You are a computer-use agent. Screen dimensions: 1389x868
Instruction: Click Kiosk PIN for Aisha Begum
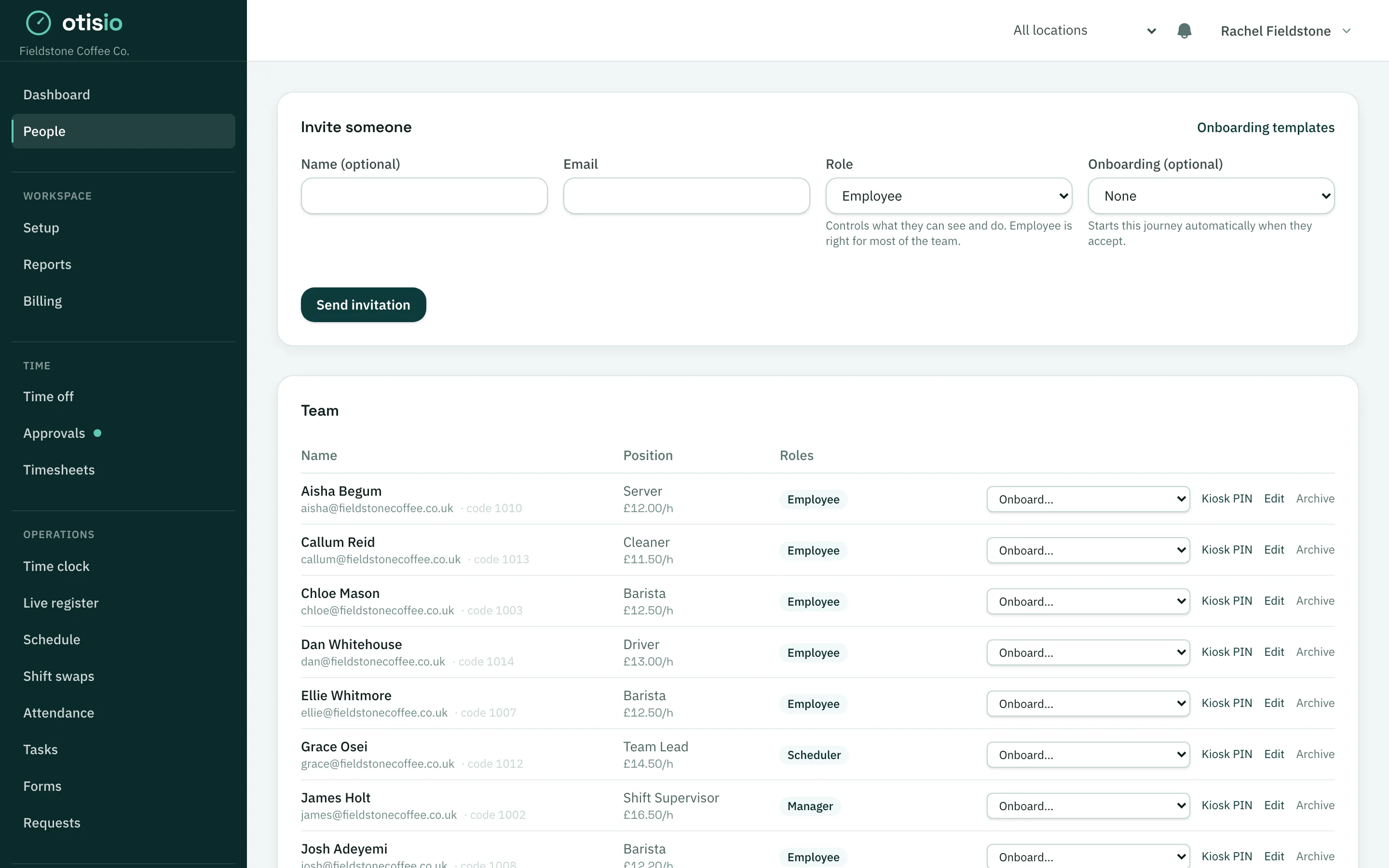[x=1226, y=499]
